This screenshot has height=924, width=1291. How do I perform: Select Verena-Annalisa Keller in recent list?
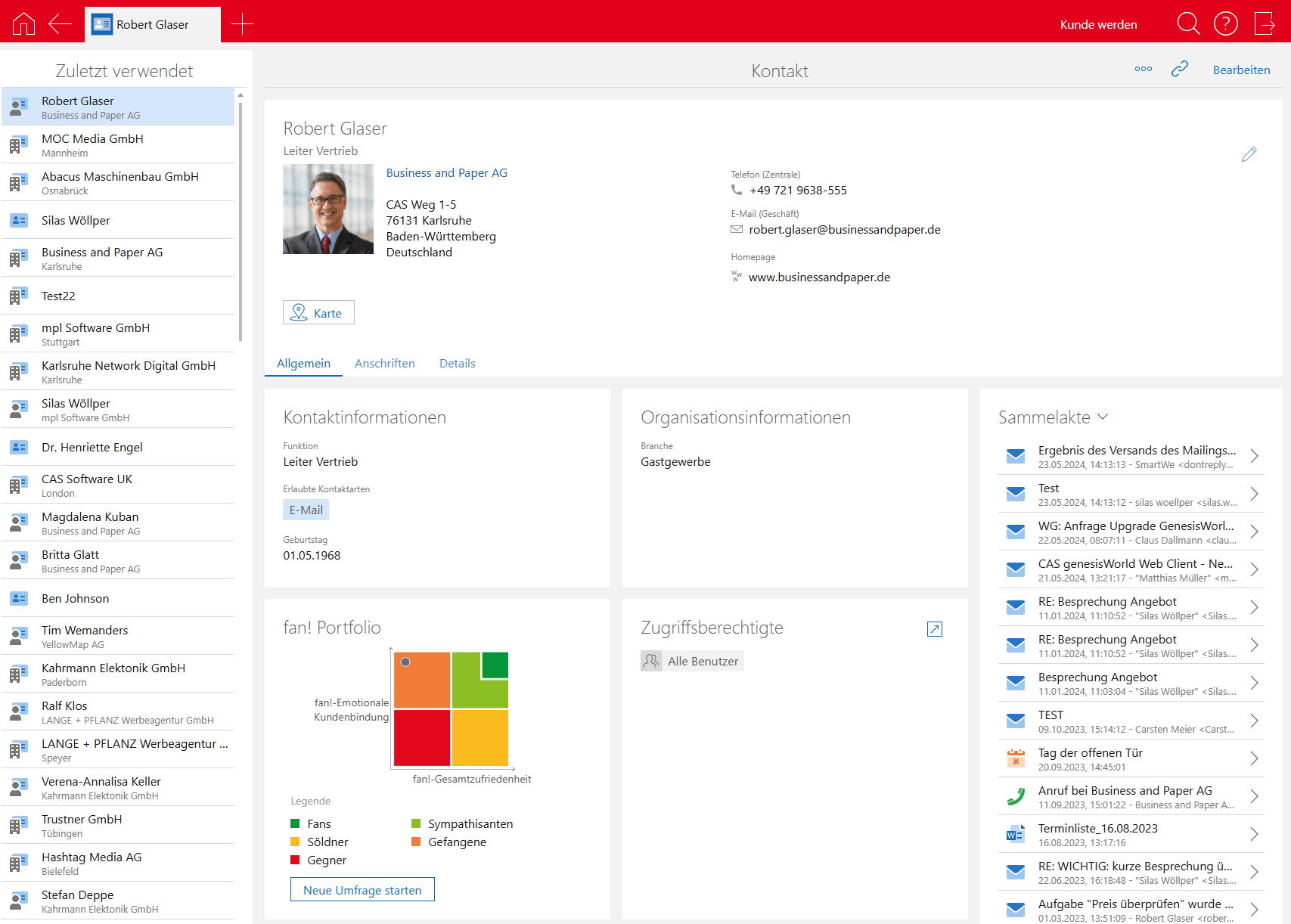tap(118, 787)
